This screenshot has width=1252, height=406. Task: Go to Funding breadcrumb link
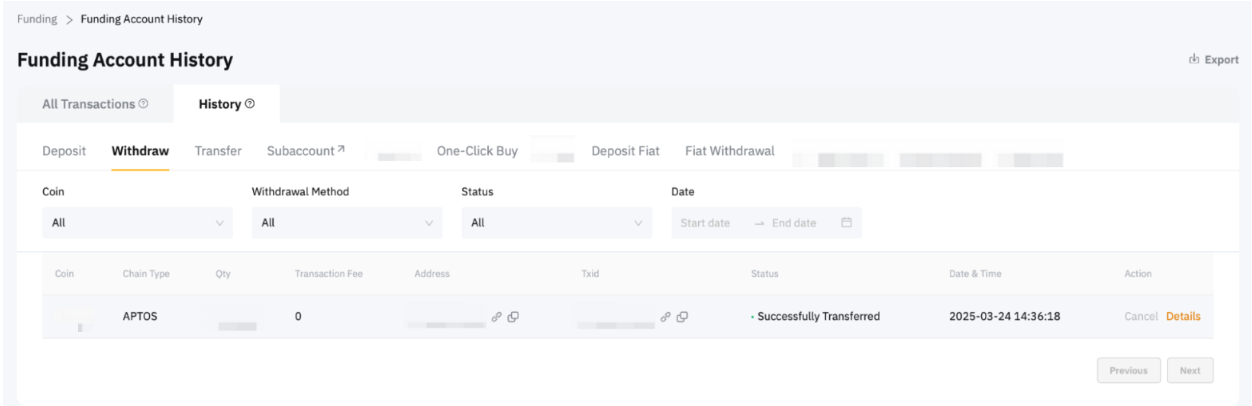tap(37, 20)
